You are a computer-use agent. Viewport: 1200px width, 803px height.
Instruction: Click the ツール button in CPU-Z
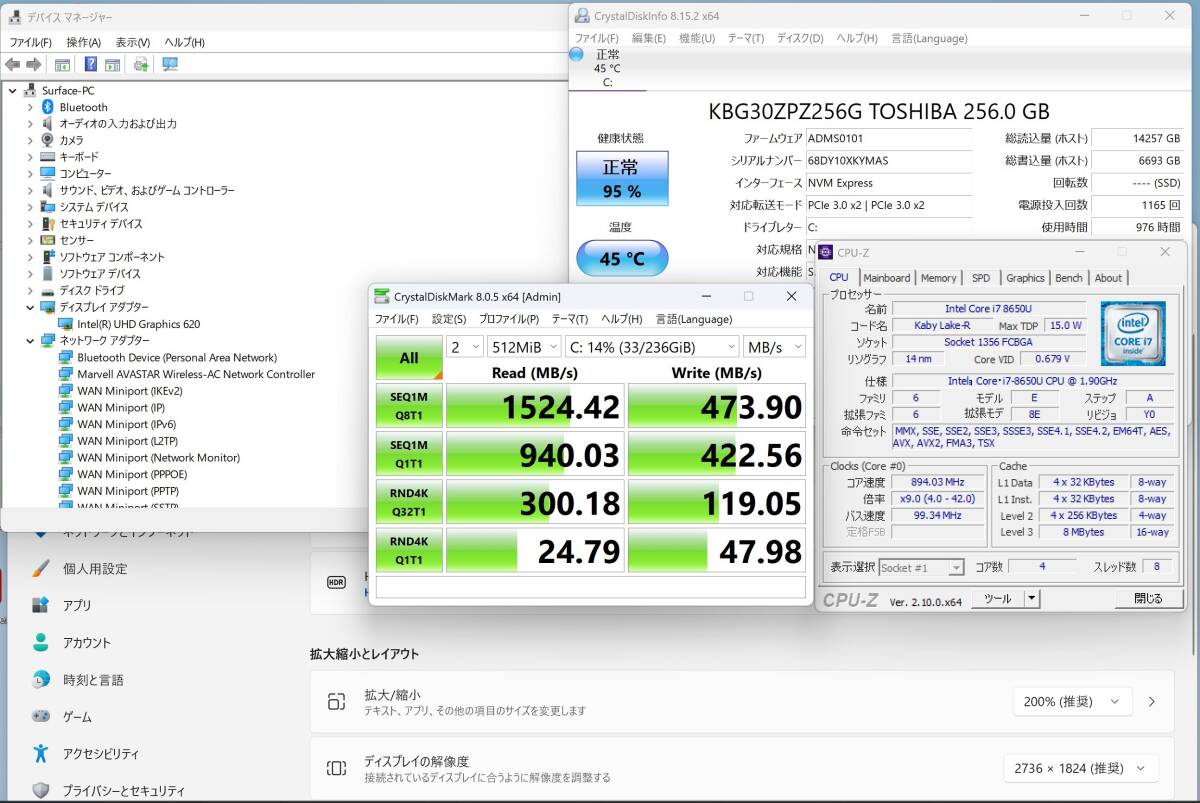point(997,599)
